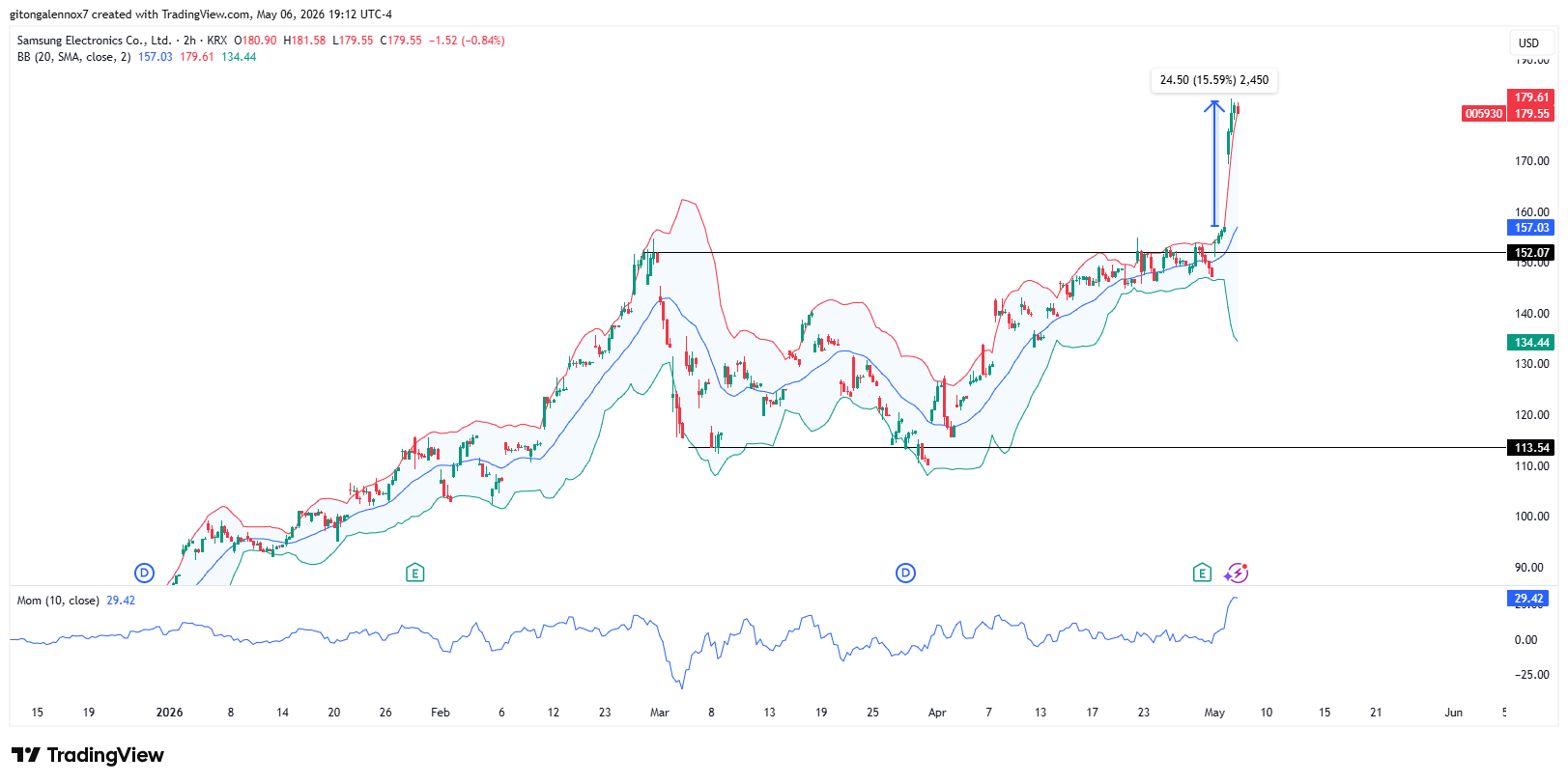Click the 005930 ticker price label
The image size is (1568, 784).
click(x=1484, y=114)
